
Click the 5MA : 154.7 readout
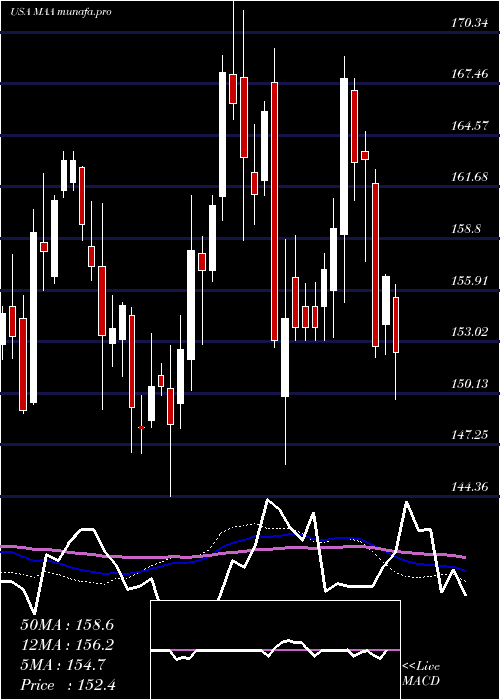pos(63,665)
